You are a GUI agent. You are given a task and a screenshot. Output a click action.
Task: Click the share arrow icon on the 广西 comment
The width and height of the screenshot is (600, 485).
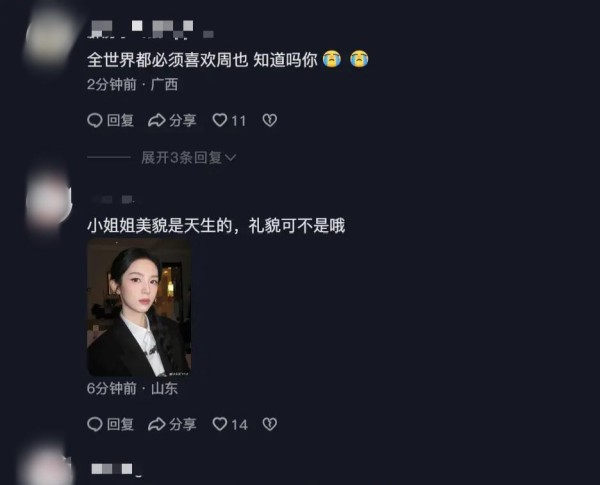coord(157,120)
